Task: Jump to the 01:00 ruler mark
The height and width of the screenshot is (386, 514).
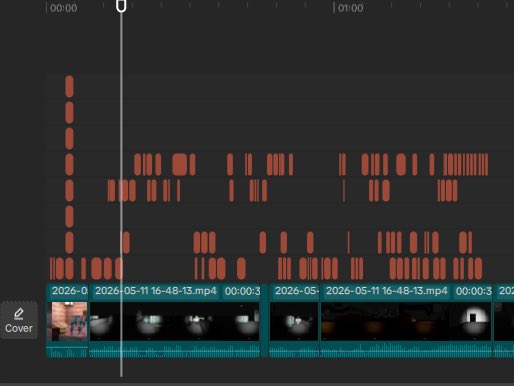Action: pos(350,8)
